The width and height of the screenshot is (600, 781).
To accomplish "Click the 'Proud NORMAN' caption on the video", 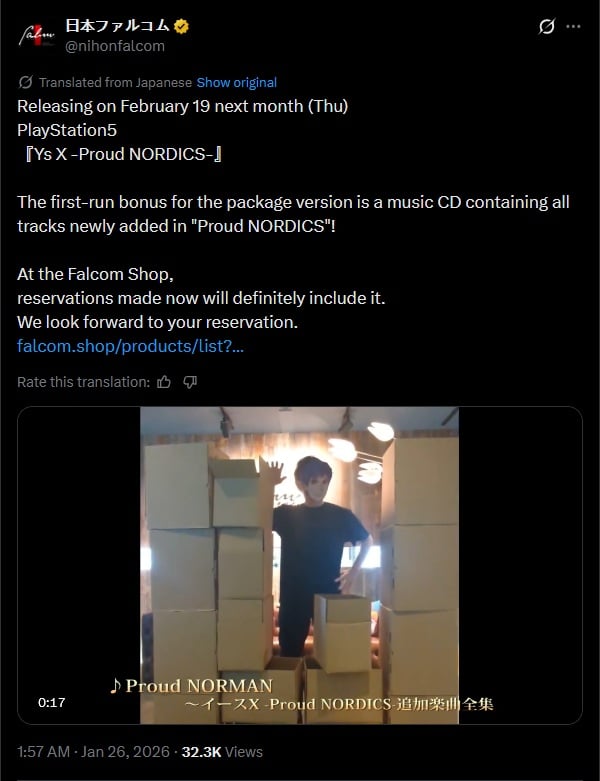I will pyautogui.click(x=191, y=686).
